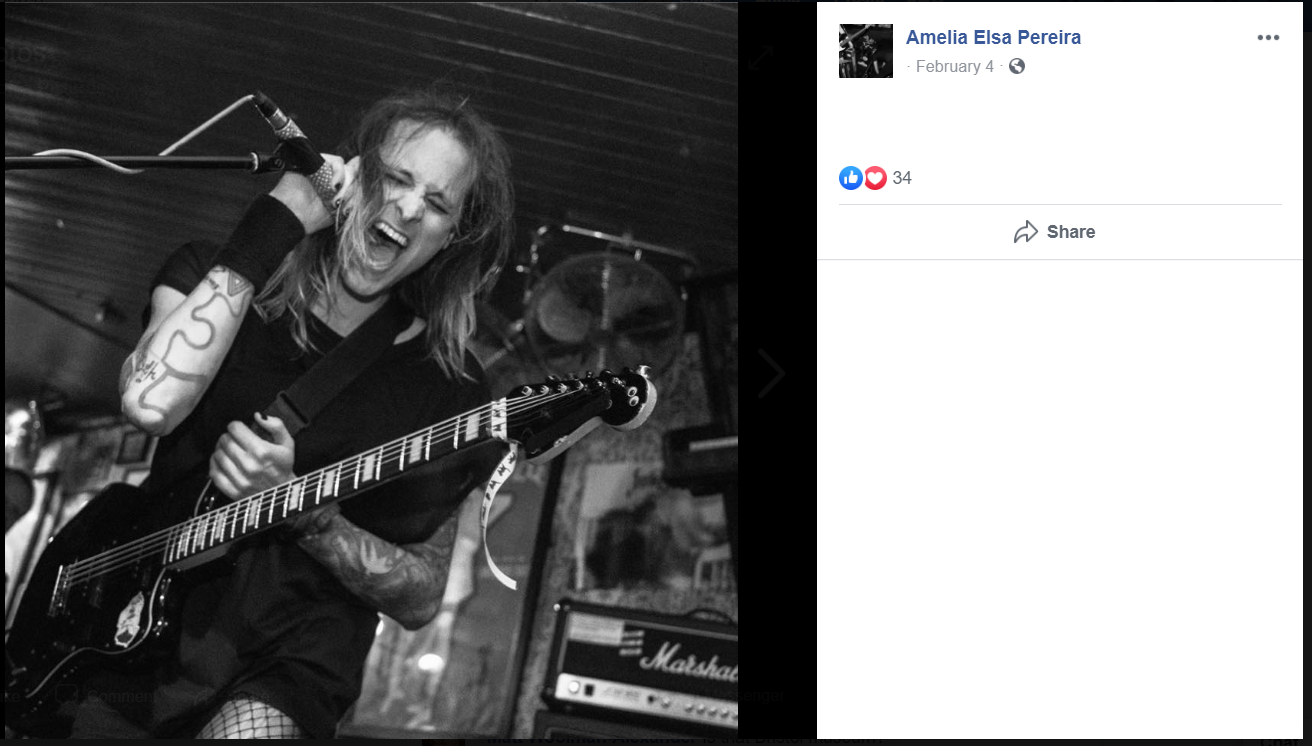The height and width of the screenshot is (746, 1312).
Task: Click the Share button label
Action: click(1071, 232)
